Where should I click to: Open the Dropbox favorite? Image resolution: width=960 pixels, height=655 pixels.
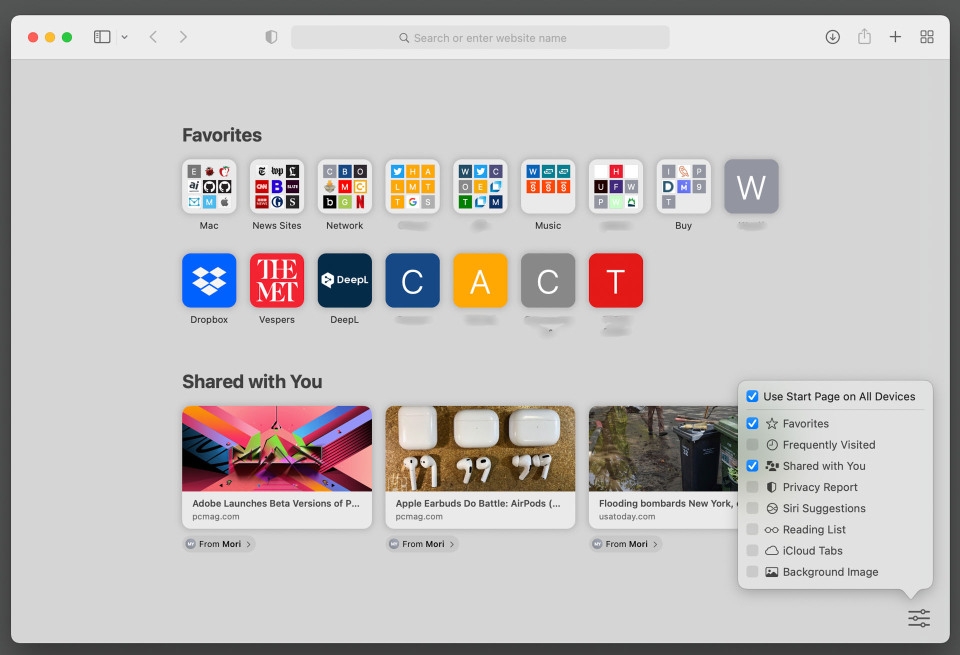[208, 280]
